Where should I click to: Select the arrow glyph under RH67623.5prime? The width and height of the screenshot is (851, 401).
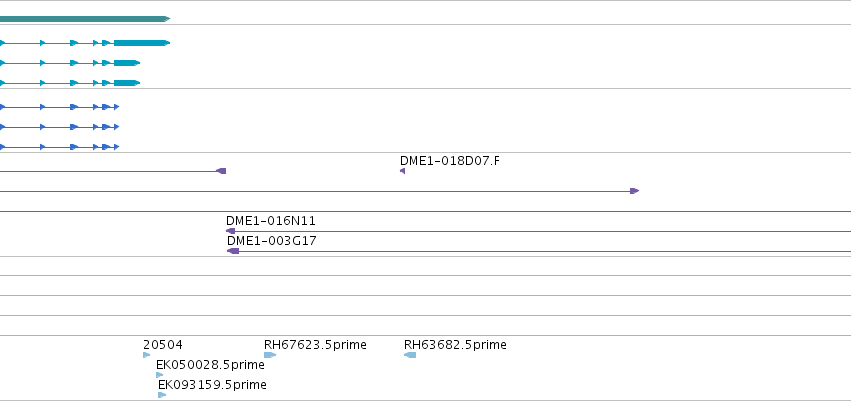[270, 355]
